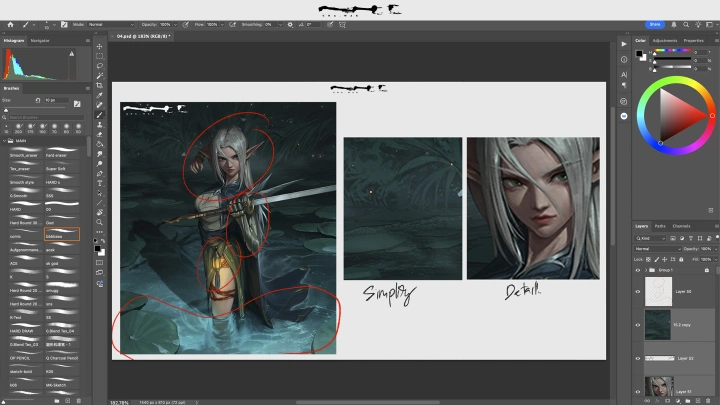Click the Share button

tap(655, 24)
